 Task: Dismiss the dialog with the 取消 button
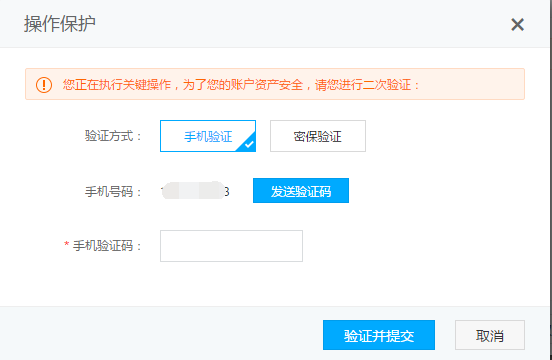(490, 335)
